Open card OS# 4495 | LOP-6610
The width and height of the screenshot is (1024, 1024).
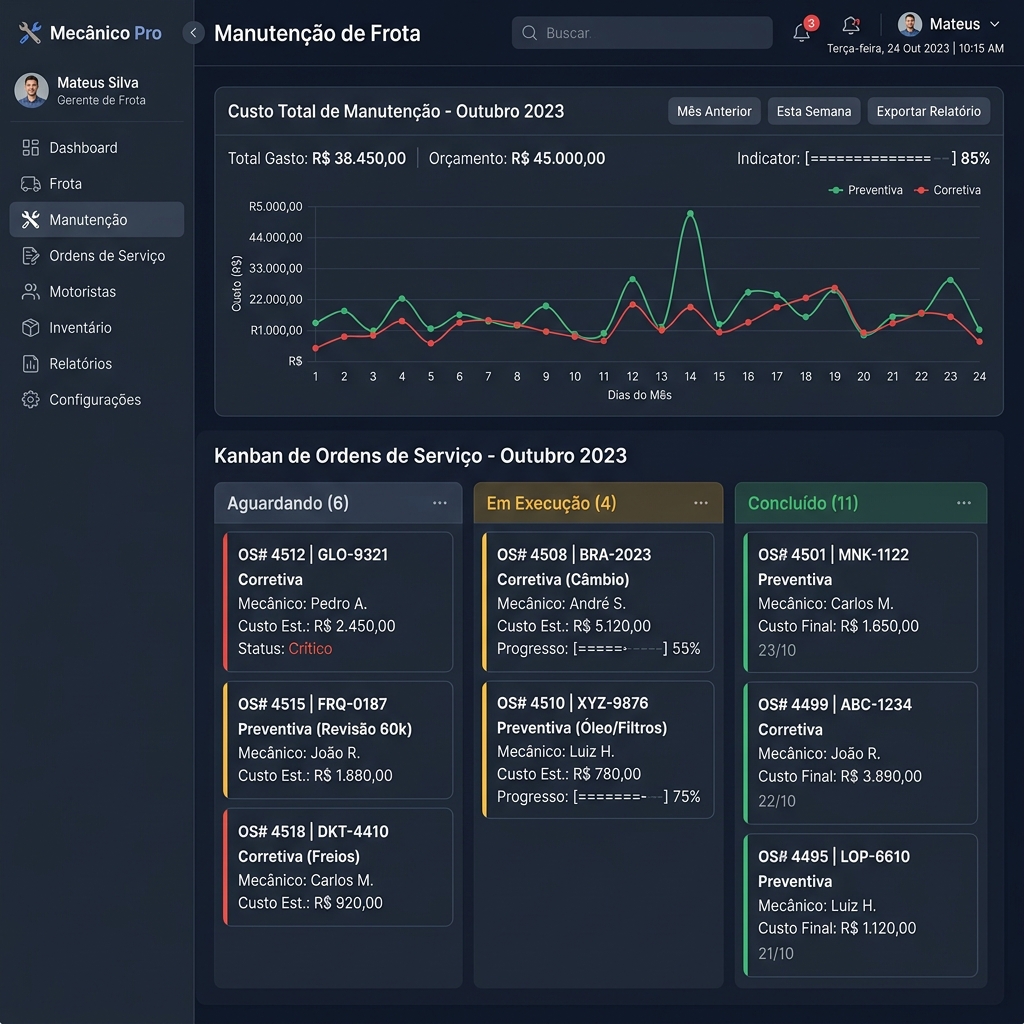860,905
